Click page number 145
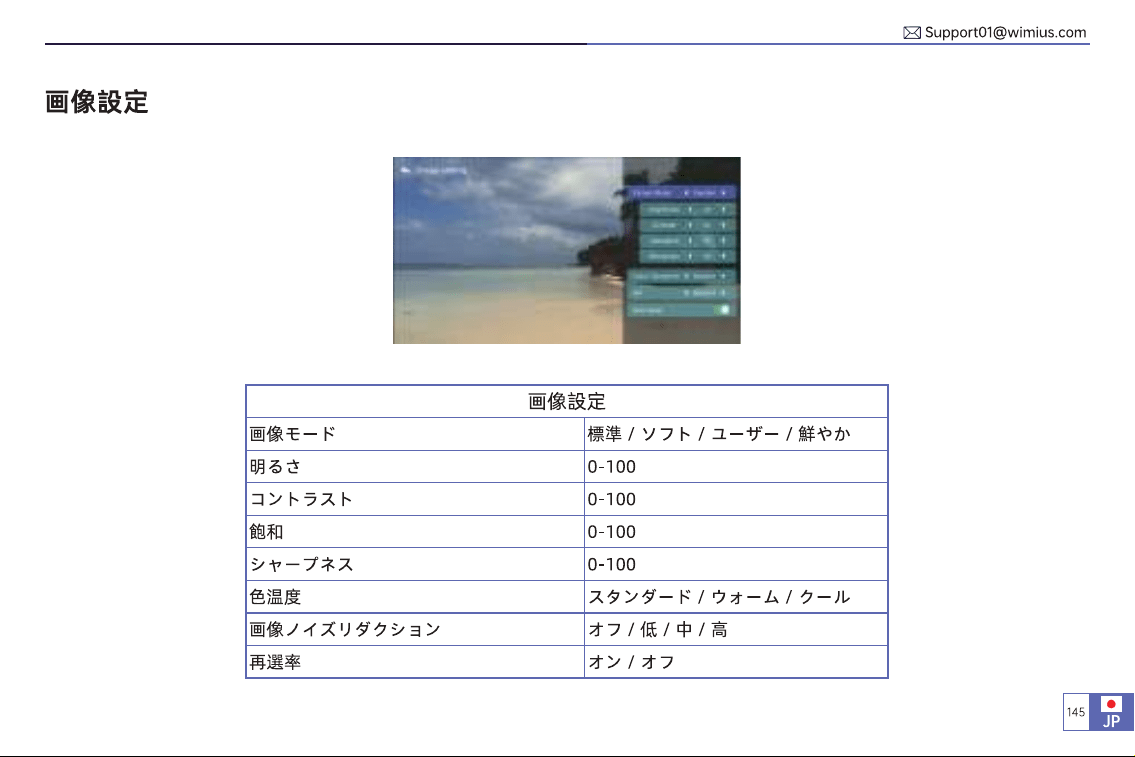The image size is (1135, 757). point(1076,712)
